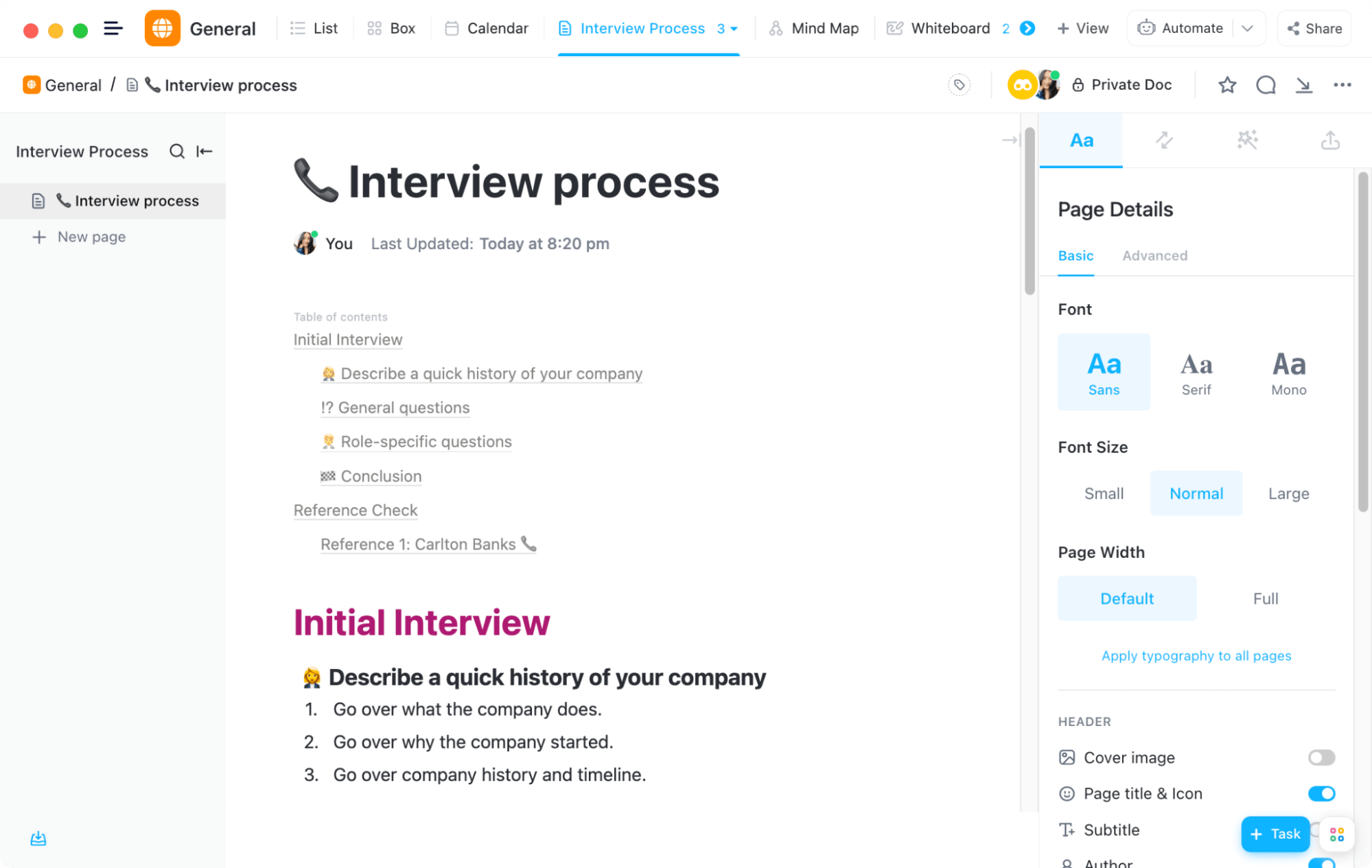This screenshot has width=1372, height=868.
Task: Open Mind Map view
Action: (812, 28)
